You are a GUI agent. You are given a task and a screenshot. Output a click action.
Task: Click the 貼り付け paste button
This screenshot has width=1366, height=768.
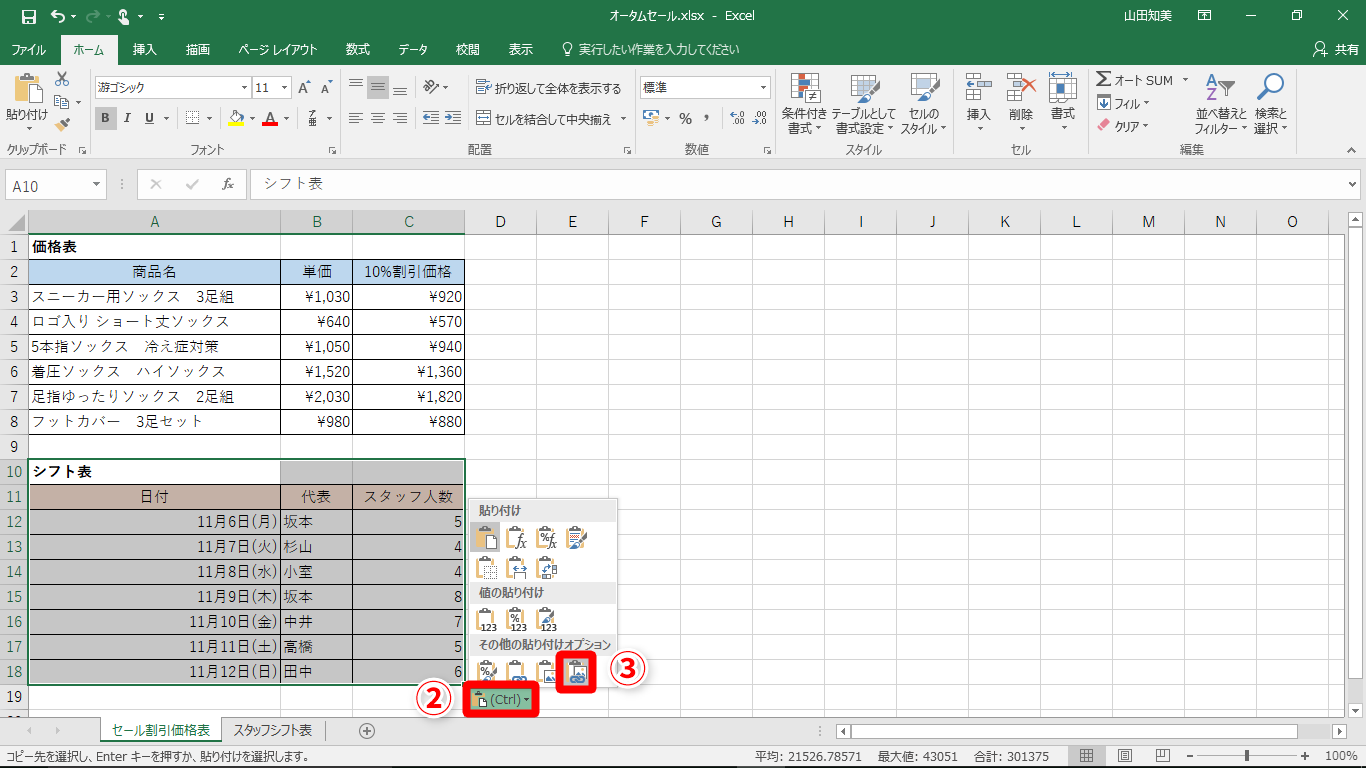(27, 102)
